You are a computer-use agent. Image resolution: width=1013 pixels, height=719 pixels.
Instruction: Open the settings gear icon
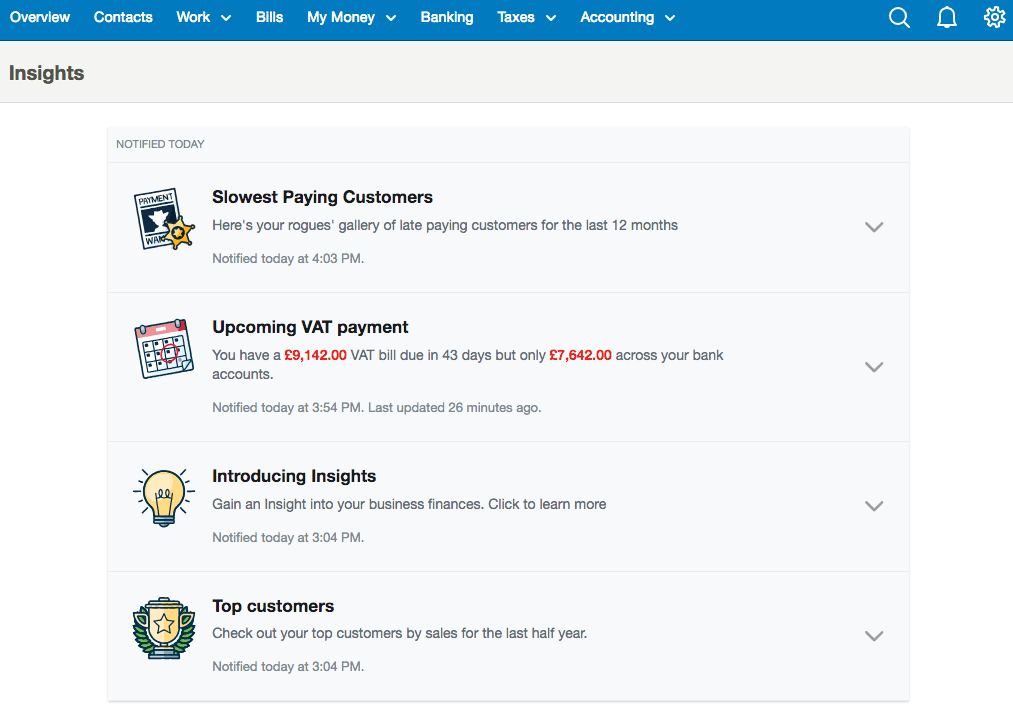(994, 17)
